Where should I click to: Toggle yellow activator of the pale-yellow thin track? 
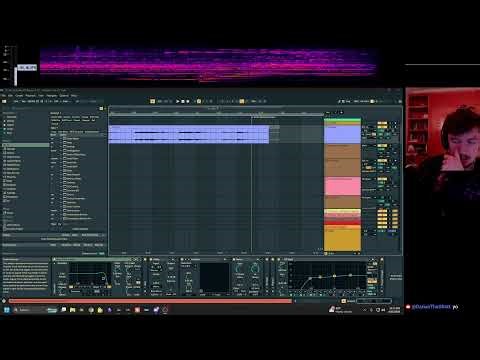382,211
